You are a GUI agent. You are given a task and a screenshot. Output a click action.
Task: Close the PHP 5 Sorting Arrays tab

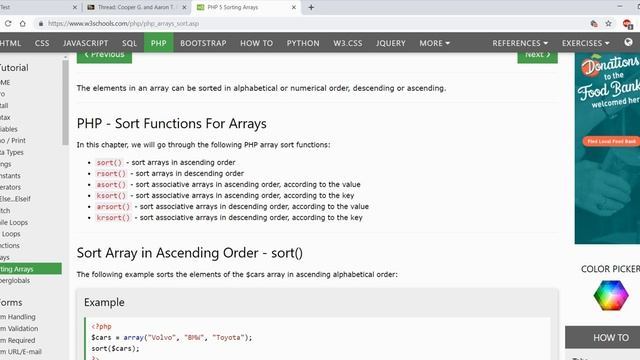pos(293,7)
